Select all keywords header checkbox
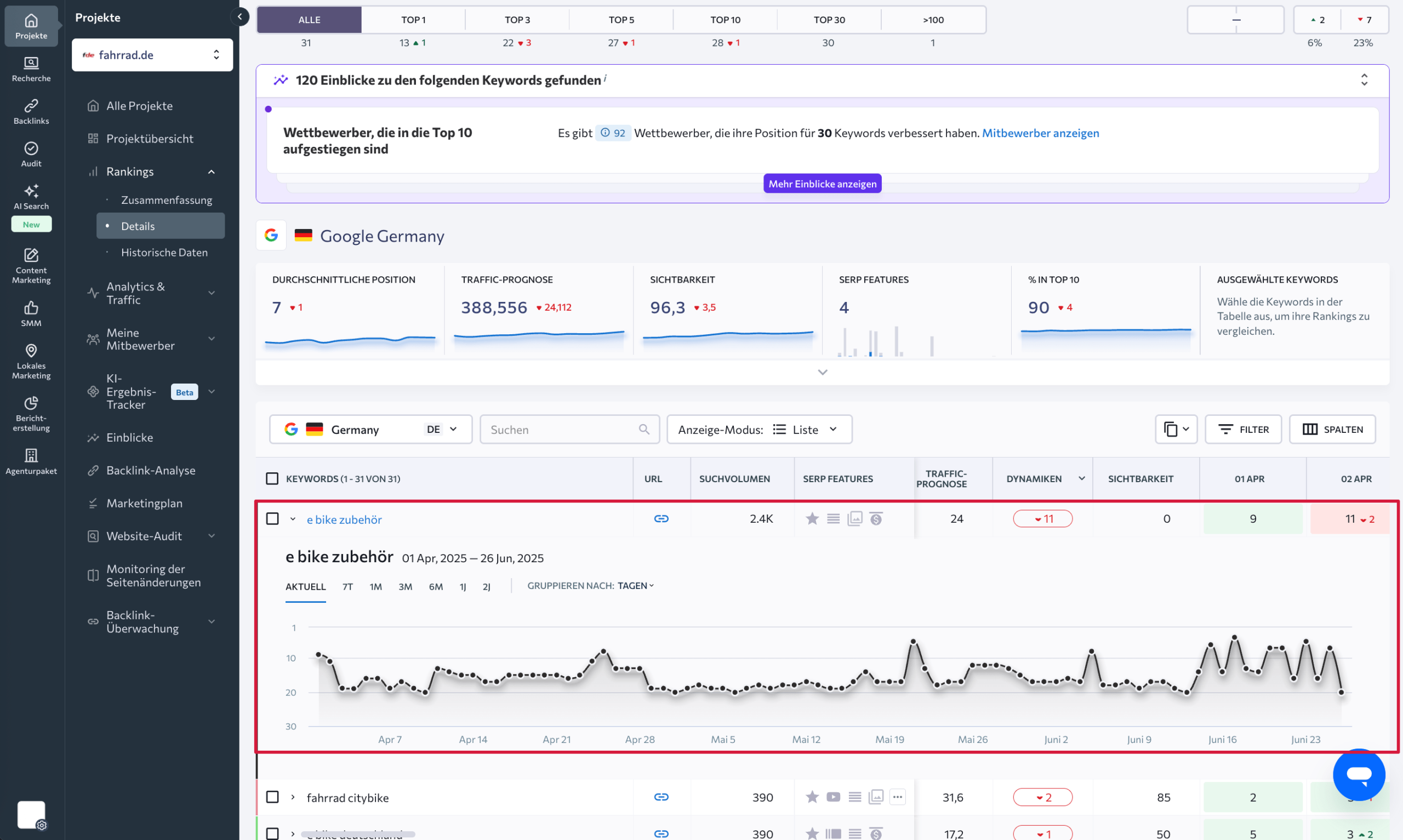 [272, 478]
